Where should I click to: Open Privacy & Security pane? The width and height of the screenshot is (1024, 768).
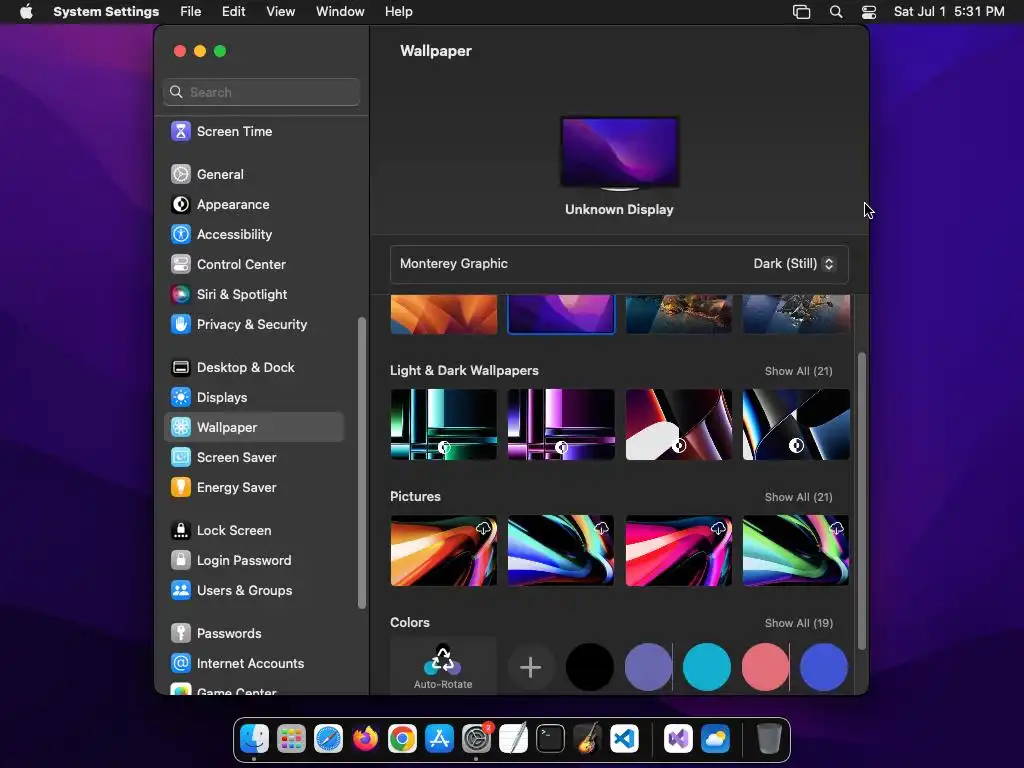253,325
